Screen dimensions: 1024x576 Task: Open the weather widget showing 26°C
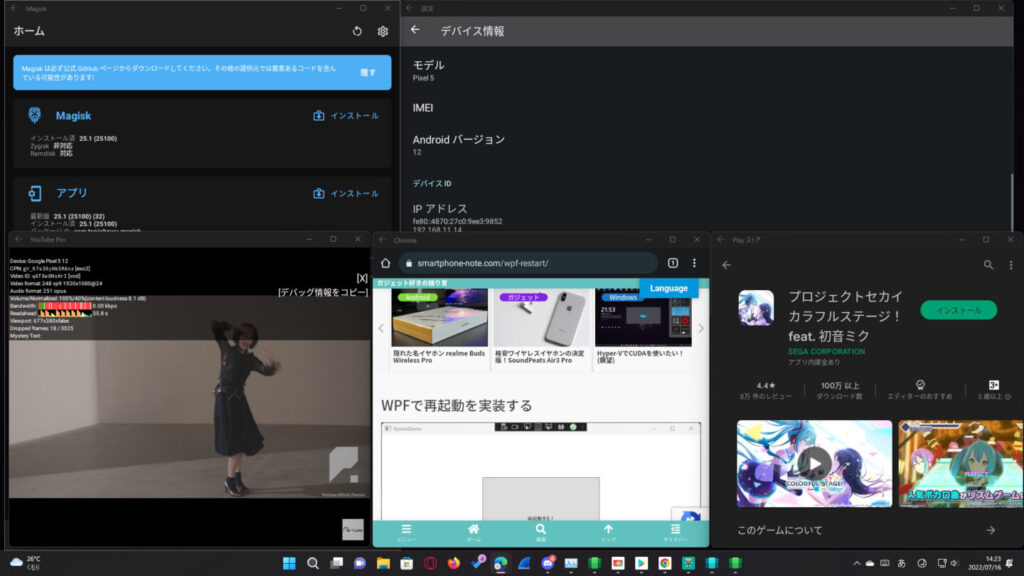pyautogui.click(x=26, y=563)
